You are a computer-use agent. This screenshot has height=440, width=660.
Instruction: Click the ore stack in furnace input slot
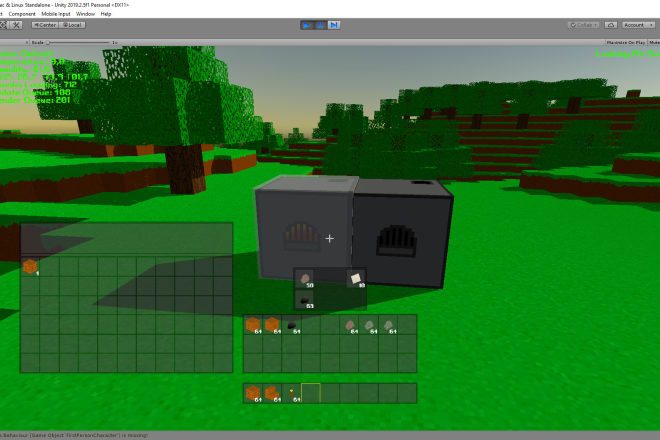click(305, 279)
